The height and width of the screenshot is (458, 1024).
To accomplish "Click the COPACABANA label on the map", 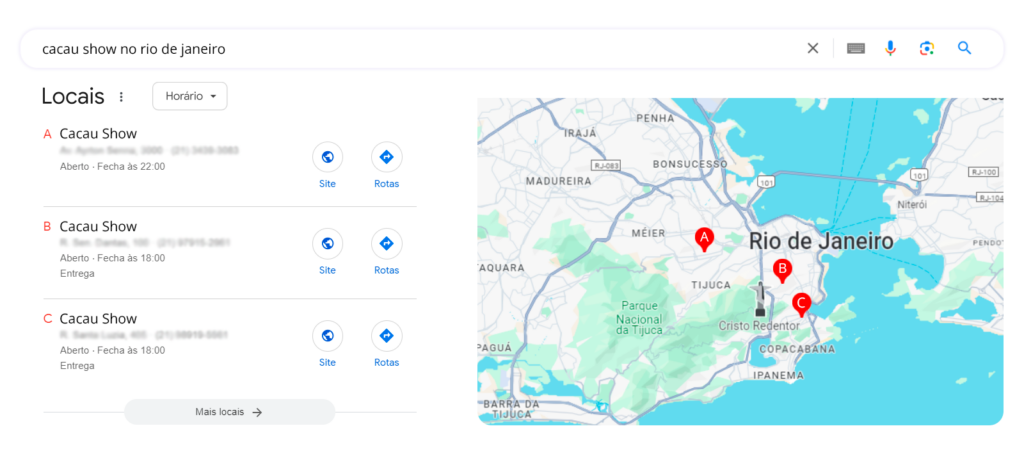I will click(x=797, y=350).
